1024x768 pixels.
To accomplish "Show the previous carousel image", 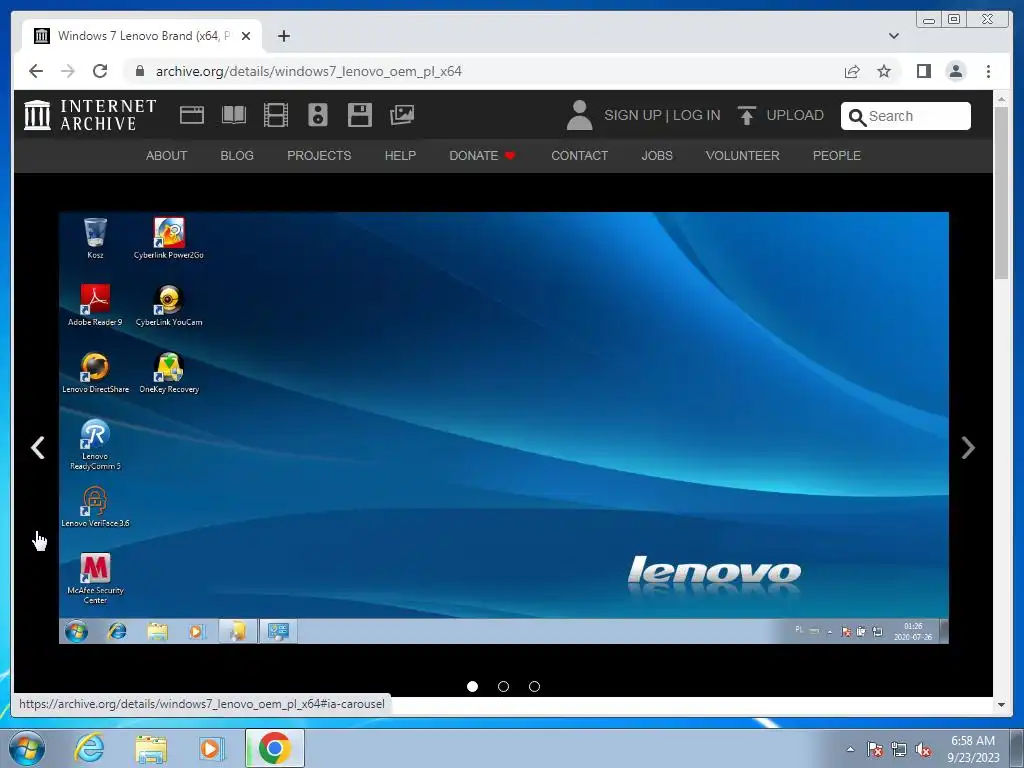I will (38, 447).
